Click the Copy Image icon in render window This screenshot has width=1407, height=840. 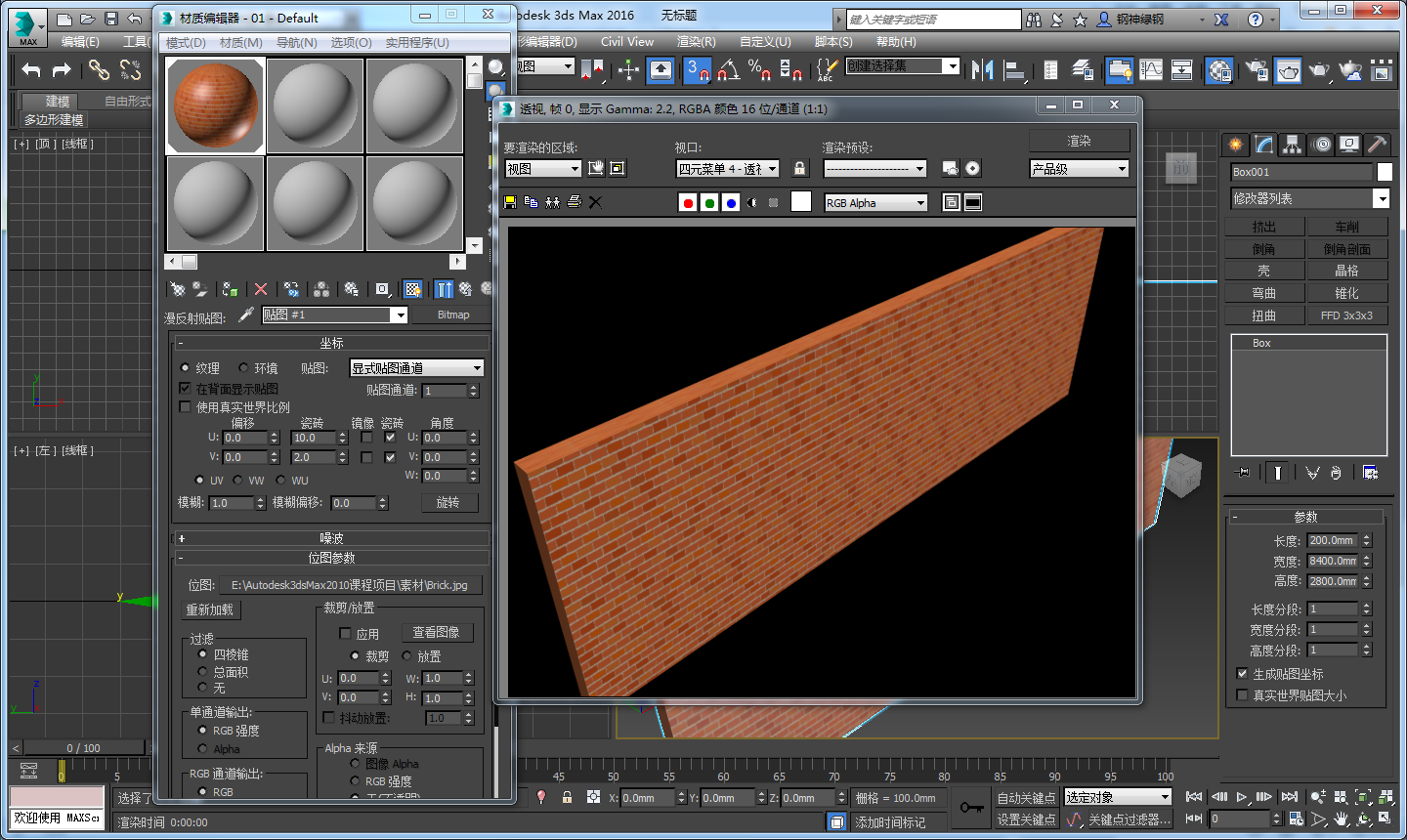click(x=531, y=202)
